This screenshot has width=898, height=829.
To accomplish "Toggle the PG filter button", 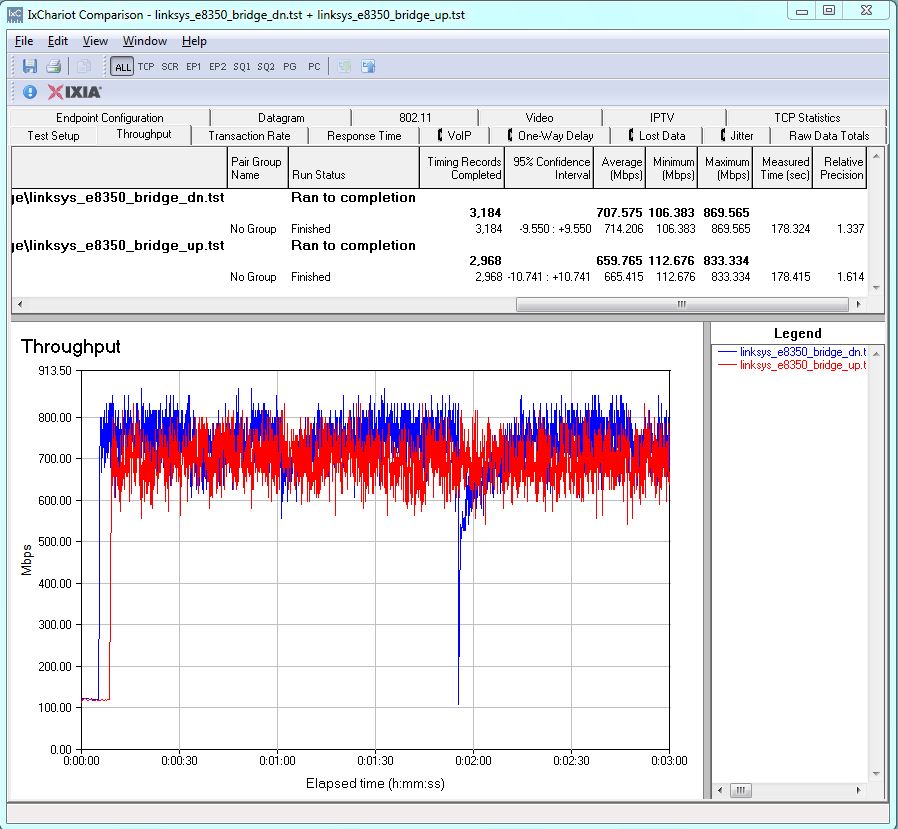I will pyautogui.click(x=290, y=66).
